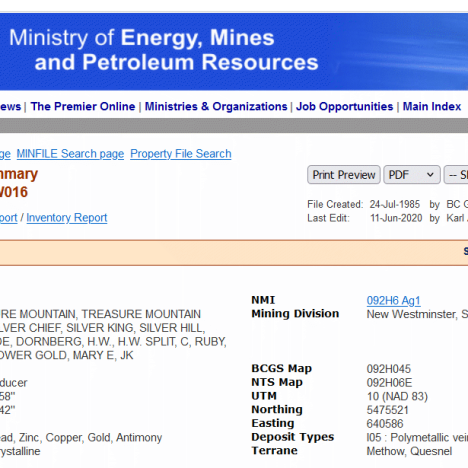Image resolution: width=468 pixels, height=468 pixels.
Task: Open The Premier Online link
Action: (x=83, y=106)
